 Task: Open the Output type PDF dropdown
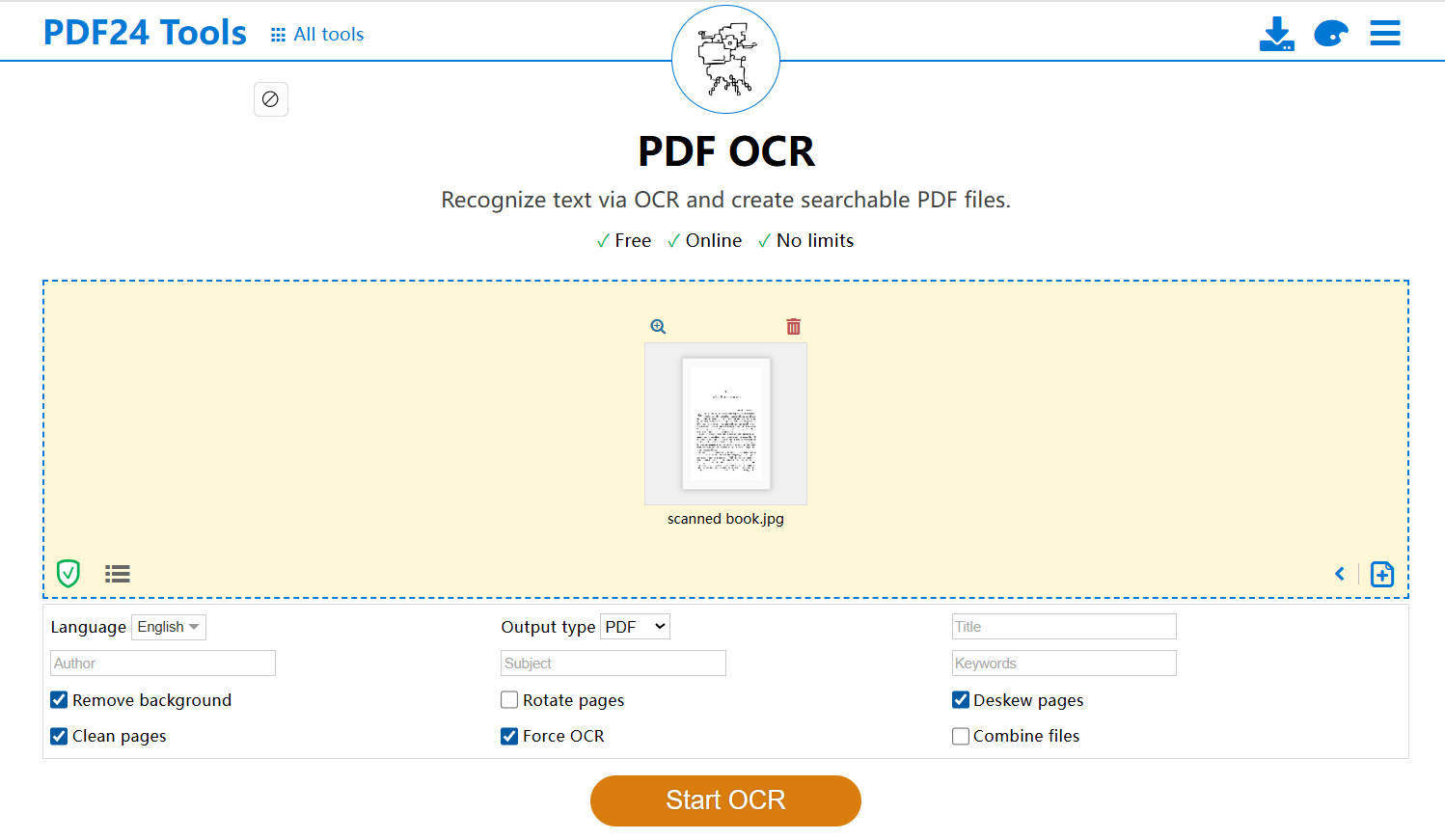click(x=635, y=627)
